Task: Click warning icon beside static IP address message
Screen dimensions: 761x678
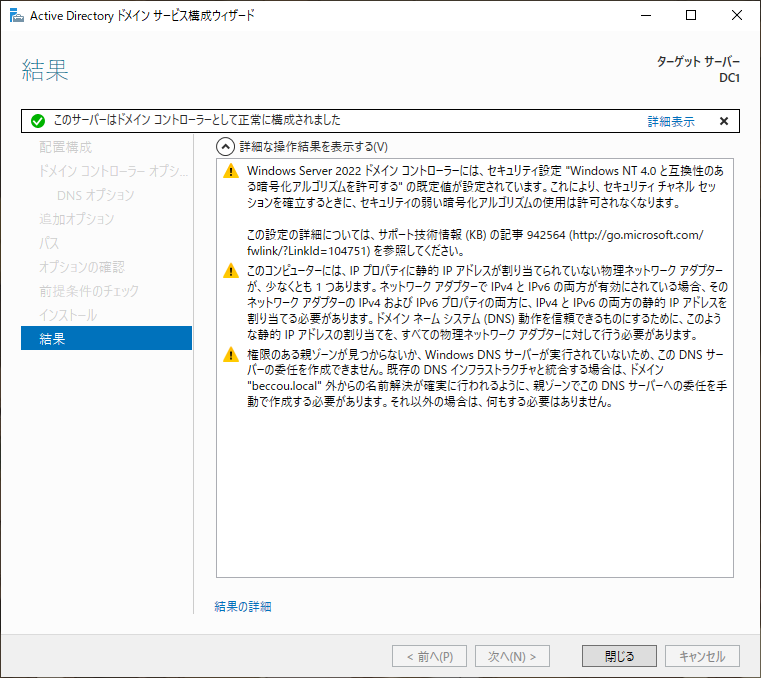Action: [231, 271]
